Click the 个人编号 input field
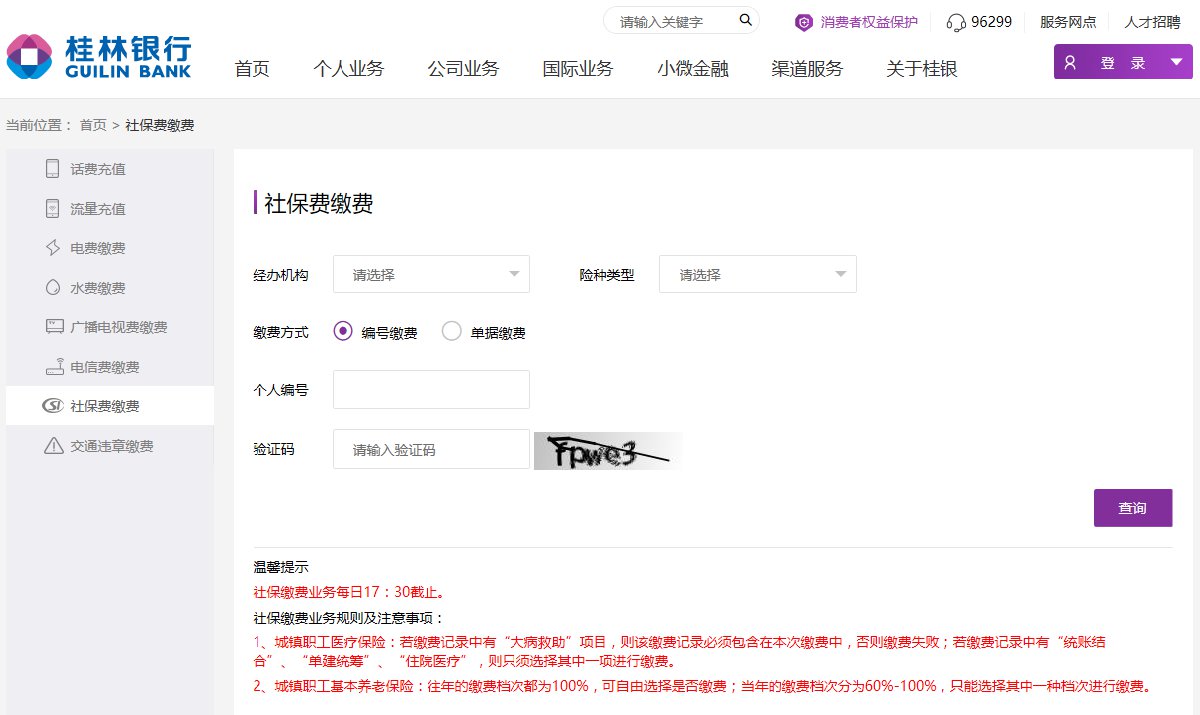1200x715 pixels. point(431,390)
